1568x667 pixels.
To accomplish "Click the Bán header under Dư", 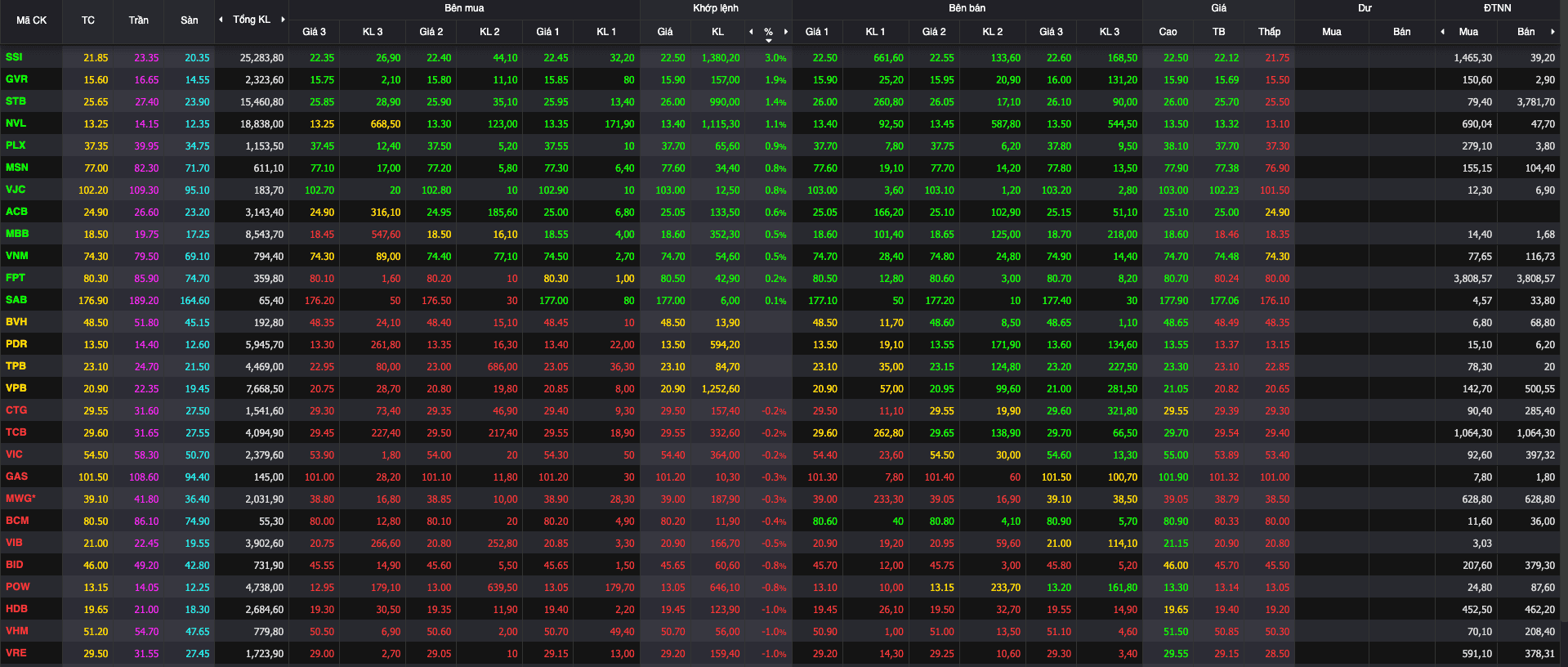I will pyautogui.click(x=1401, y=32).
